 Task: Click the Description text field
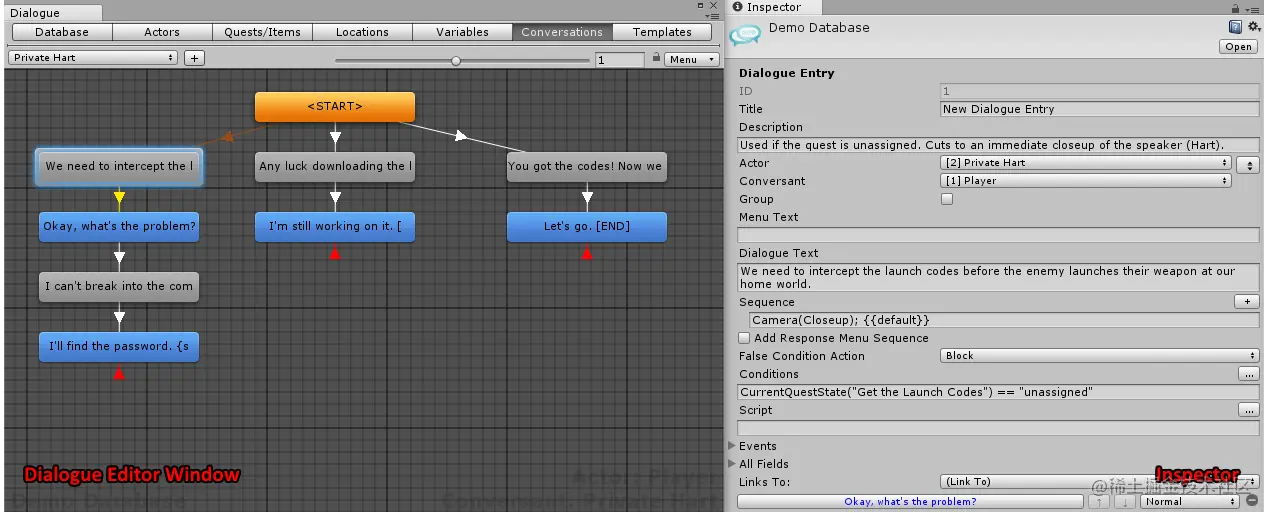(x=998, y=145)
